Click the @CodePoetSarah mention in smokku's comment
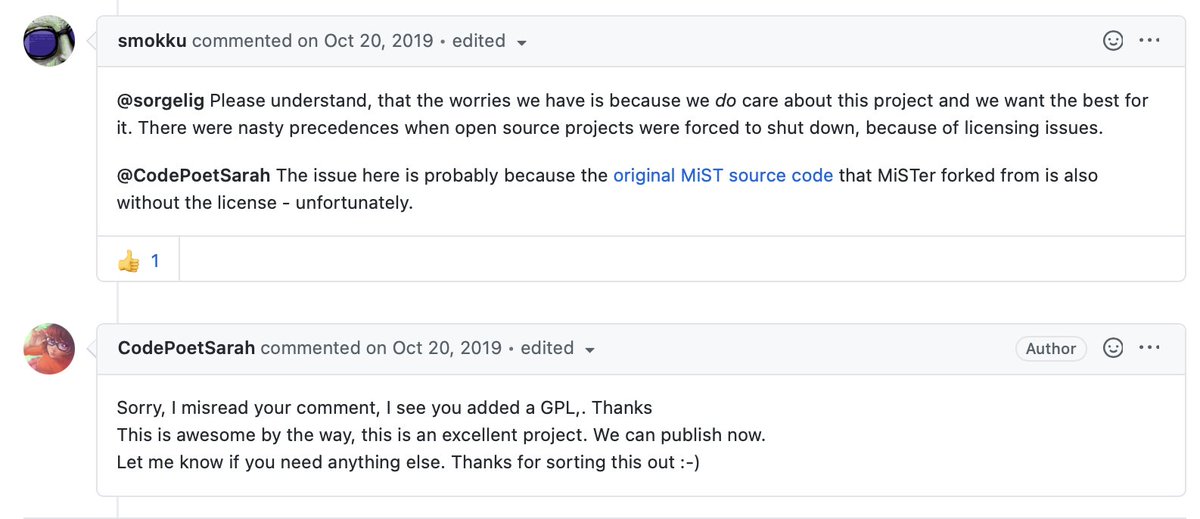Screen dimensions: 1200x519 [x=194, y=175]
